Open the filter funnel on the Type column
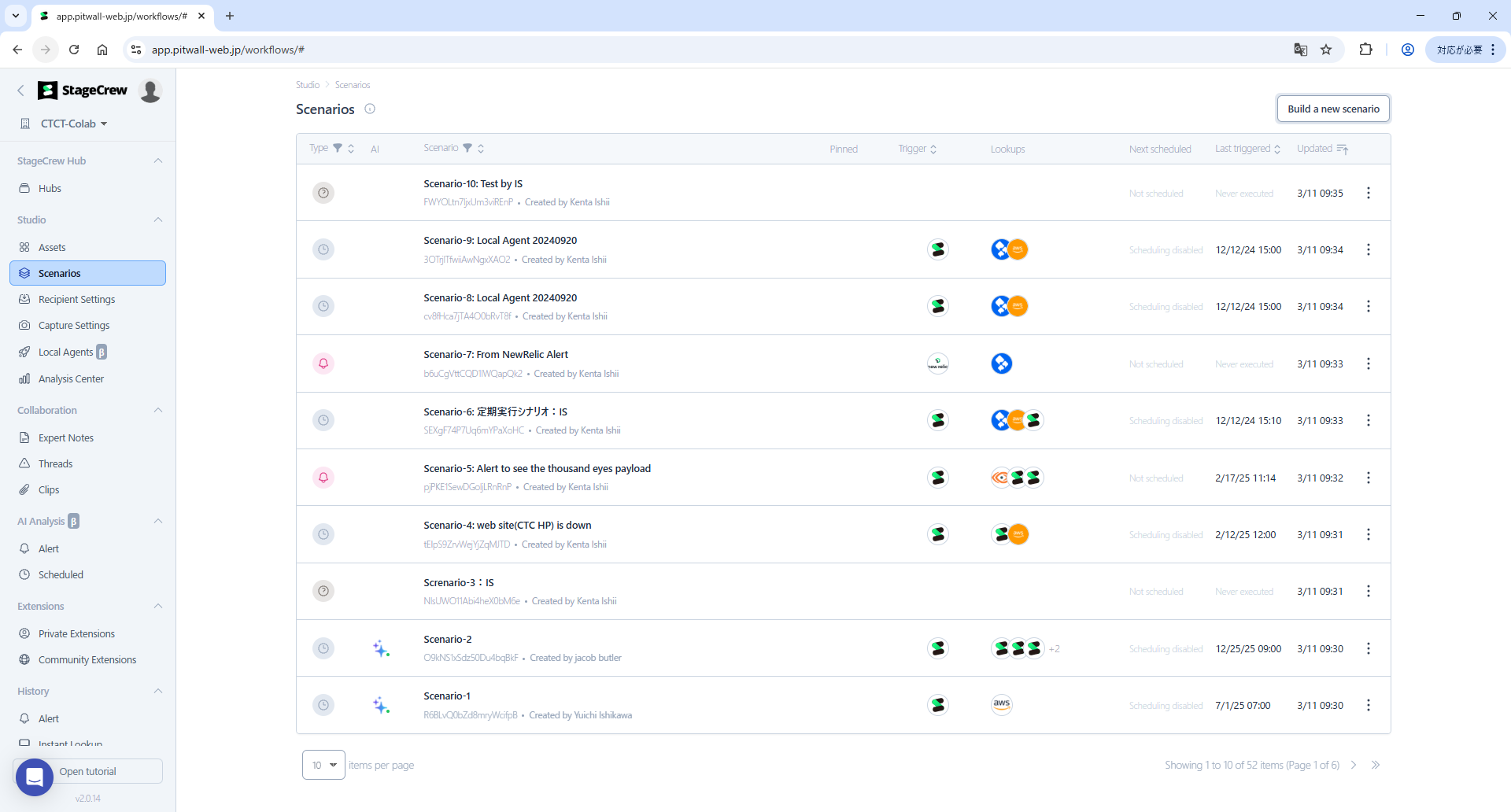 pos(338,148)
